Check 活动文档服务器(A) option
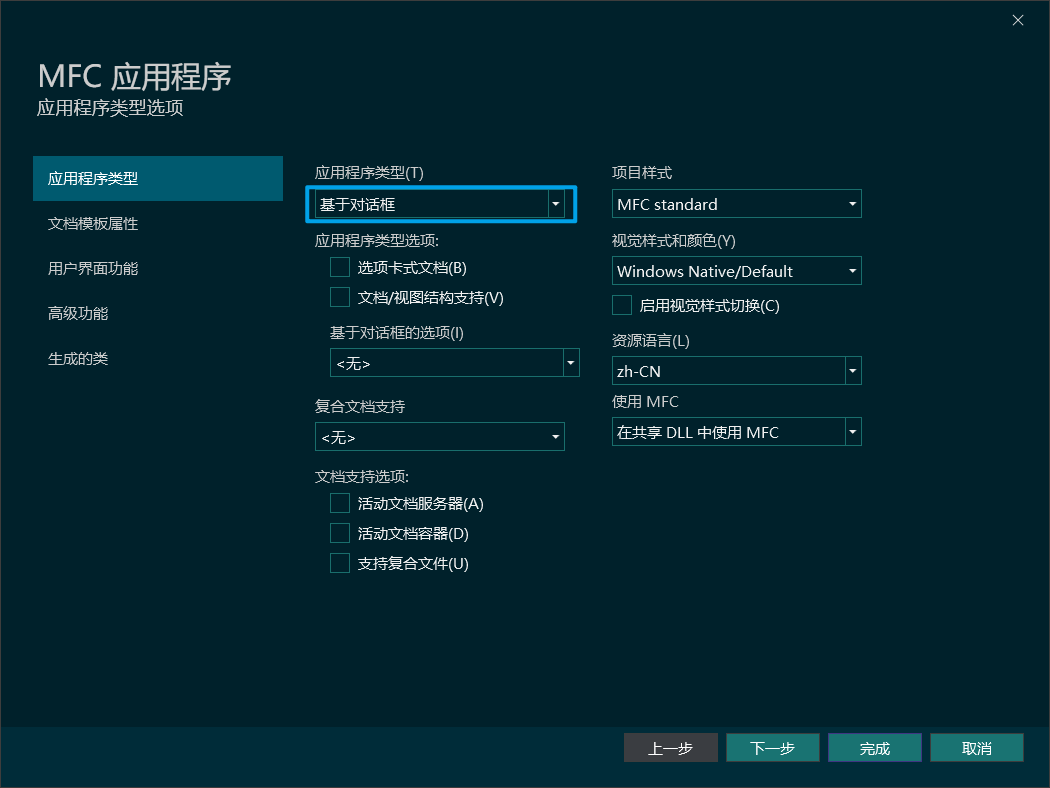 pyautogui.click(x=340, y=503)
